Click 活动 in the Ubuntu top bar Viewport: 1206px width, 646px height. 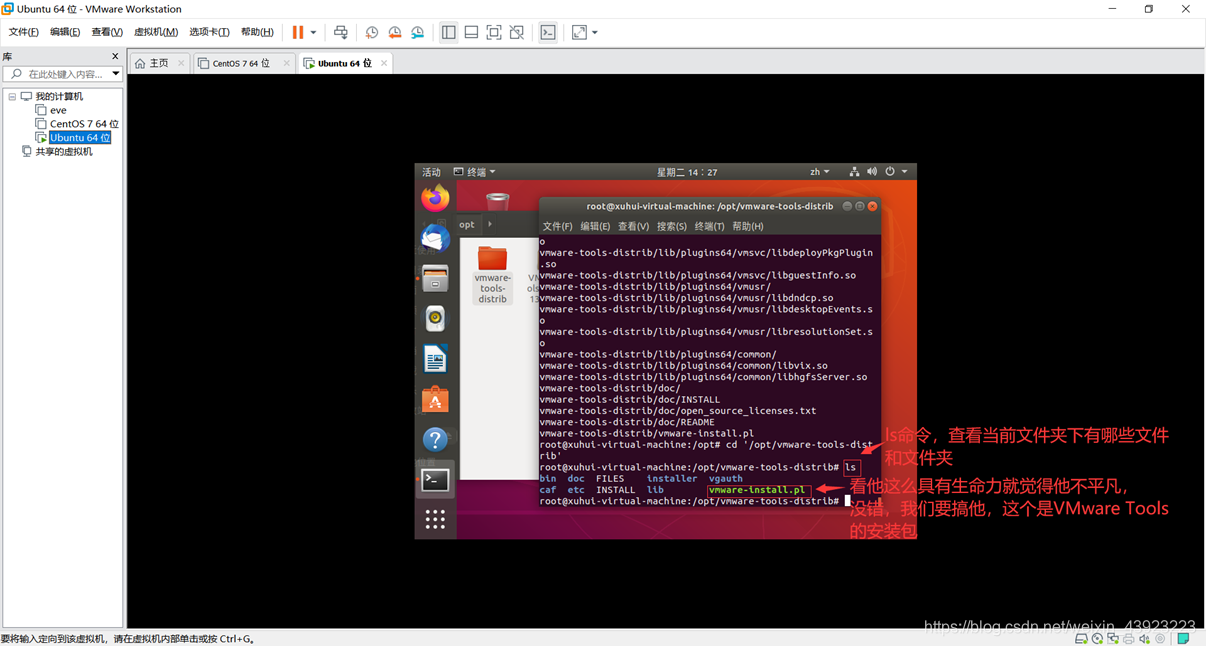431,172
